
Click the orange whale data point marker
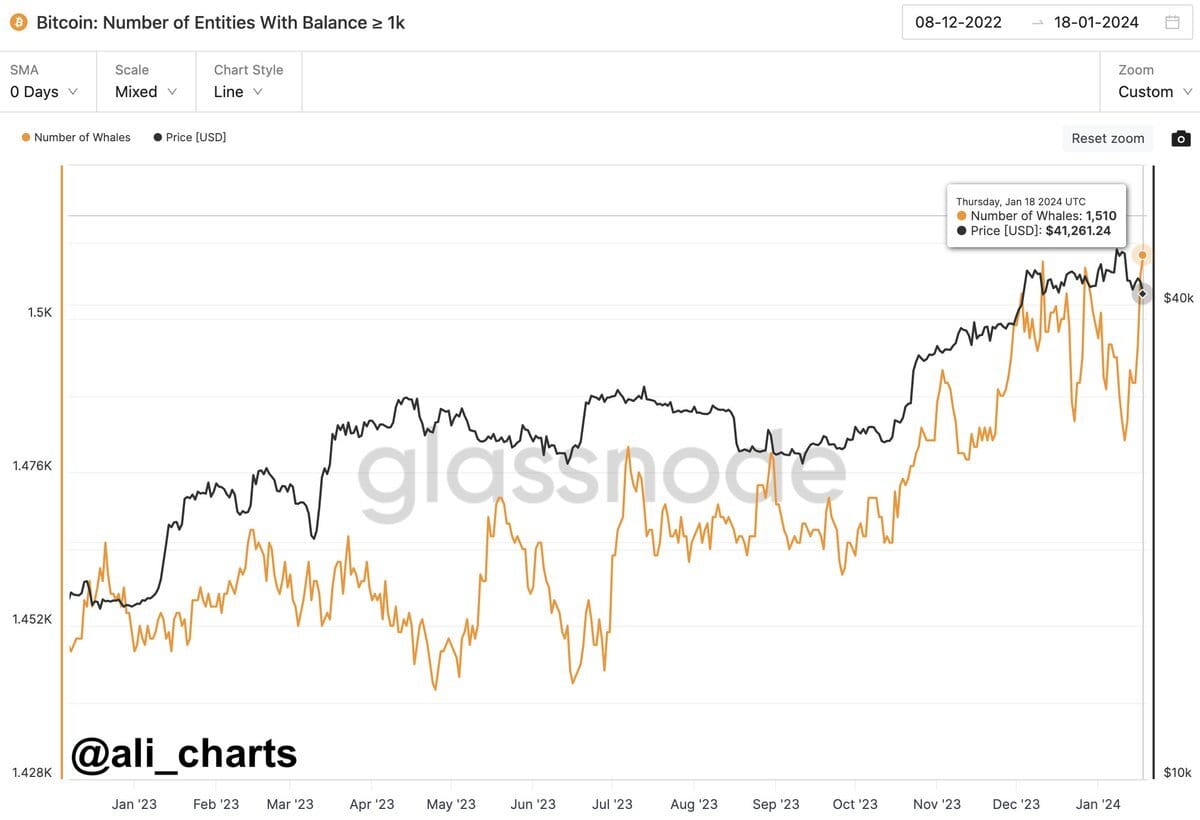(1143, 255)
